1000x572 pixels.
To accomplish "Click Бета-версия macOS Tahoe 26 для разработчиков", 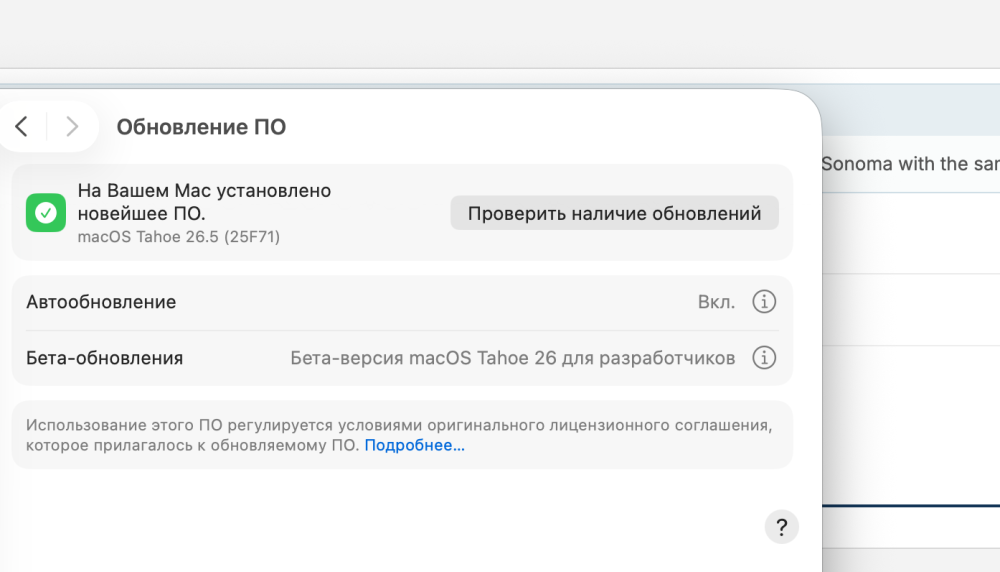I will [513, 358].
